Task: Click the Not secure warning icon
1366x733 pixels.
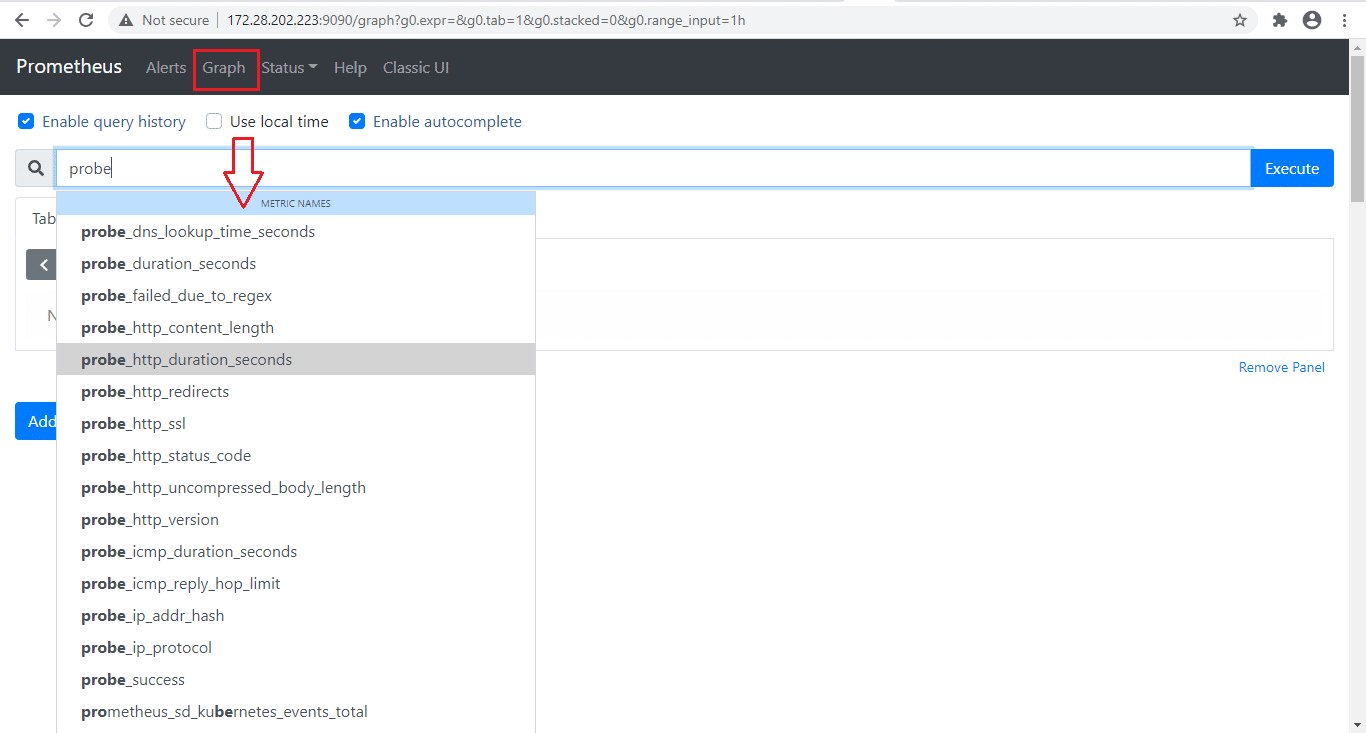Action: click(124, 19)
